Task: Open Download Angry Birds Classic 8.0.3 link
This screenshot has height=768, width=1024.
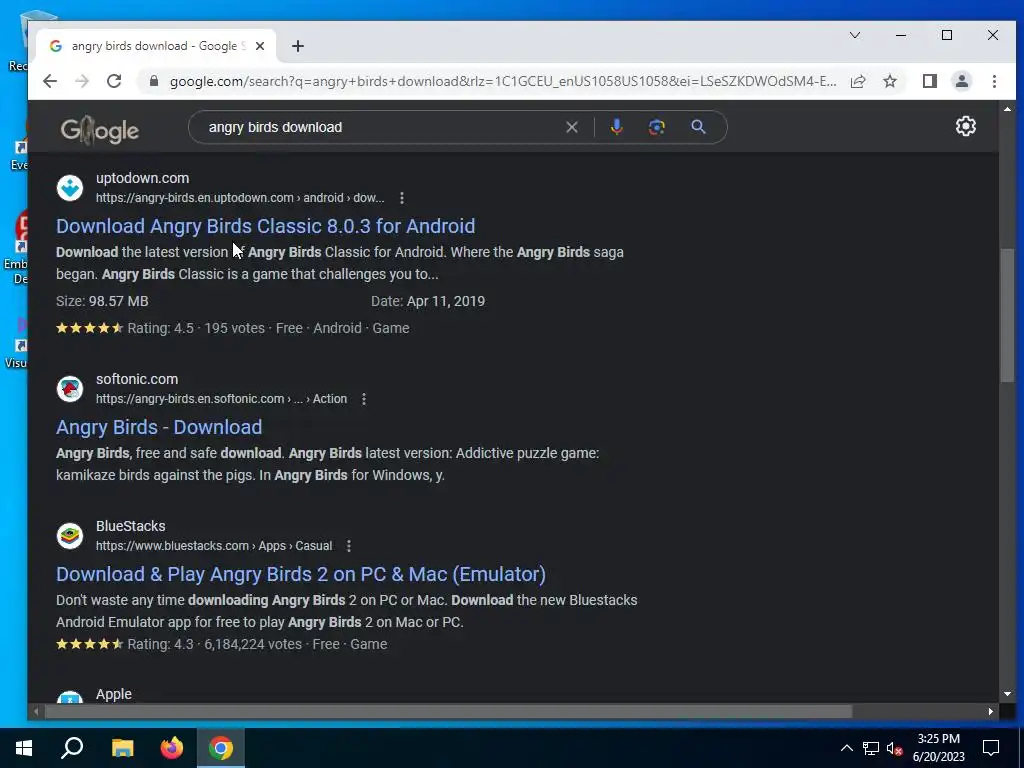Action: (265, 226)
